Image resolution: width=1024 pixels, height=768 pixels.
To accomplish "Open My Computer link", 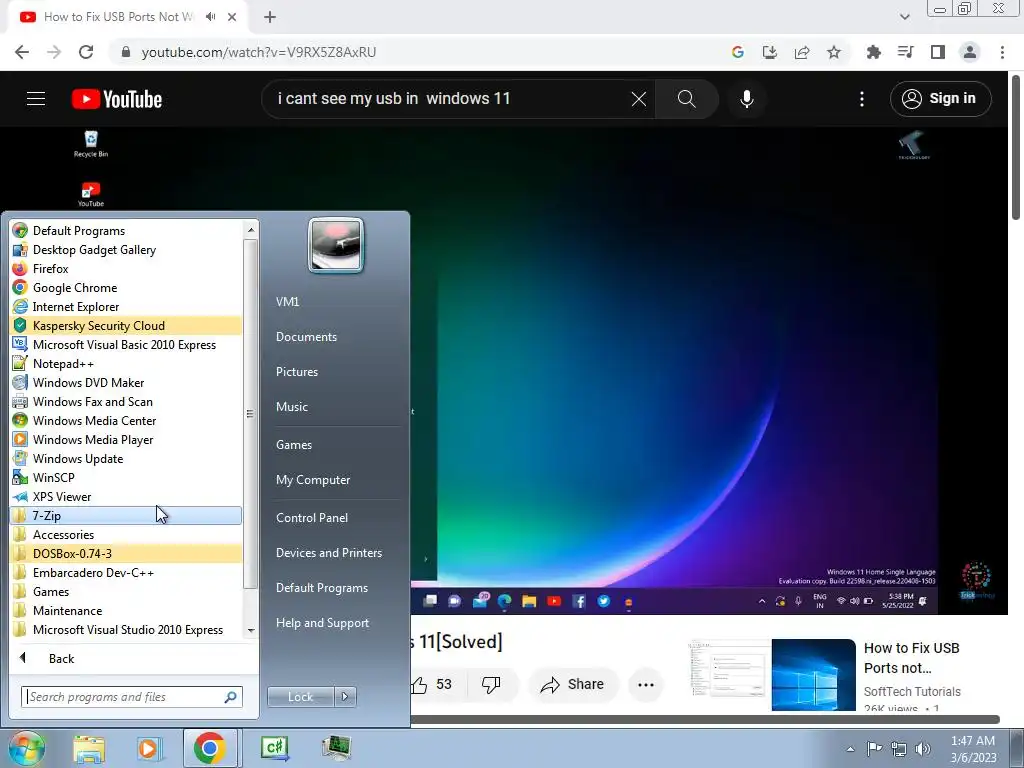I will (x=313, y=479).
